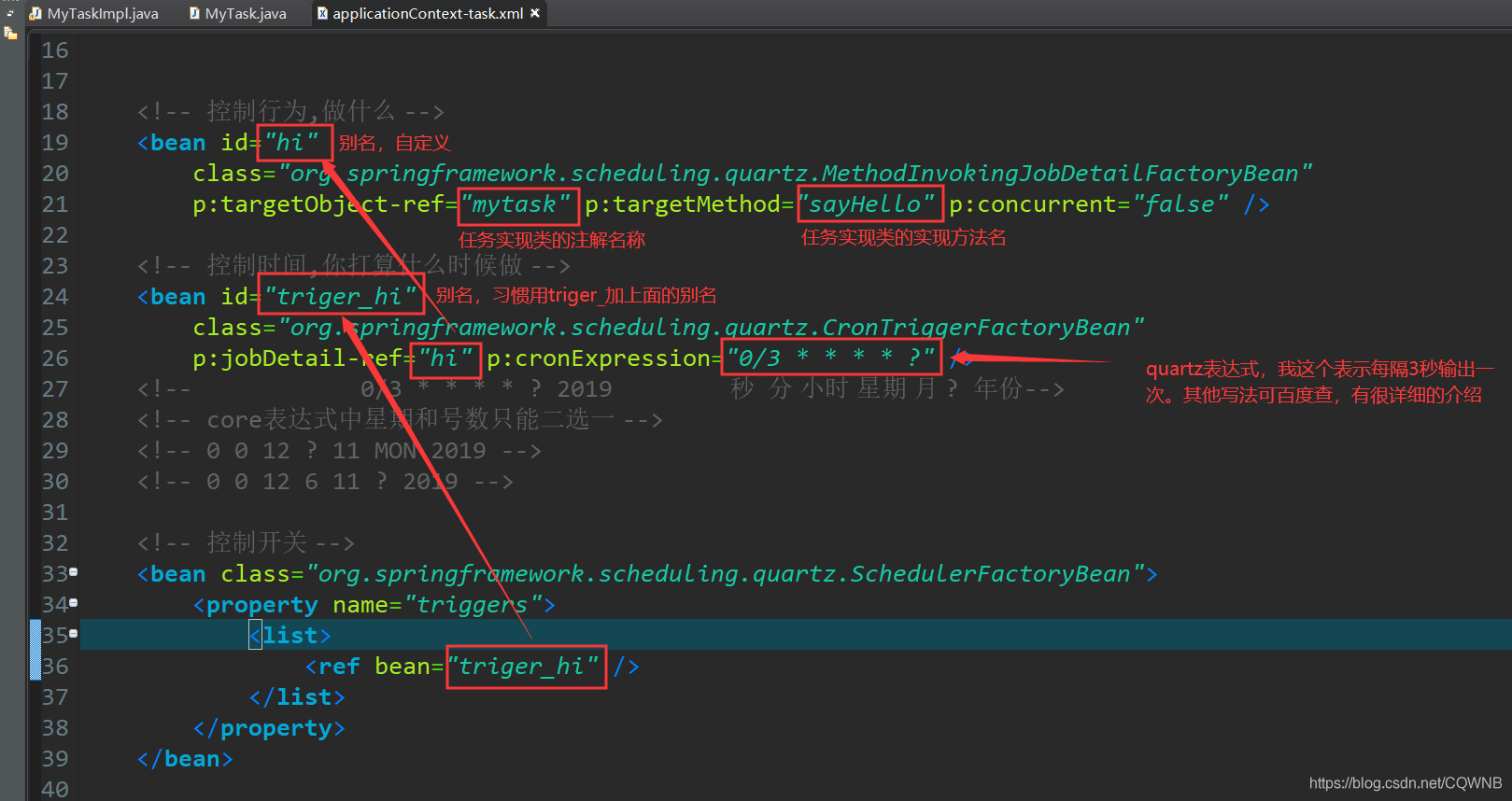Click line number 24 in the gutter

[x=54, y=297]
